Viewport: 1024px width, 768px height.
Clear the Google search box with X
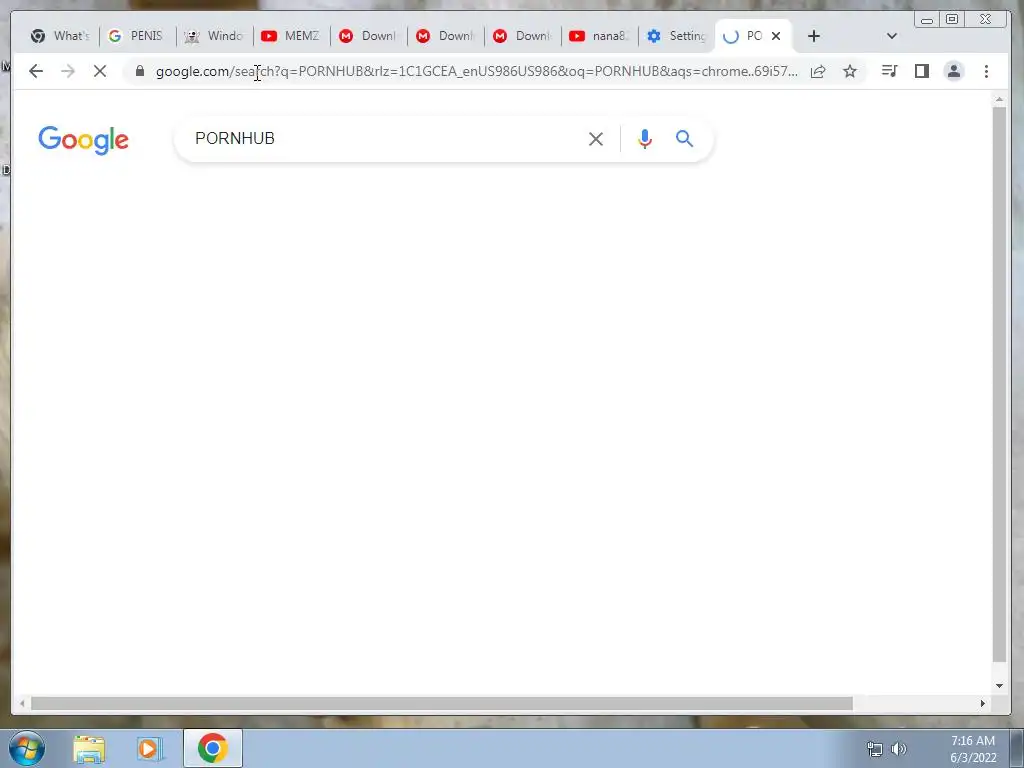[596, 139]
